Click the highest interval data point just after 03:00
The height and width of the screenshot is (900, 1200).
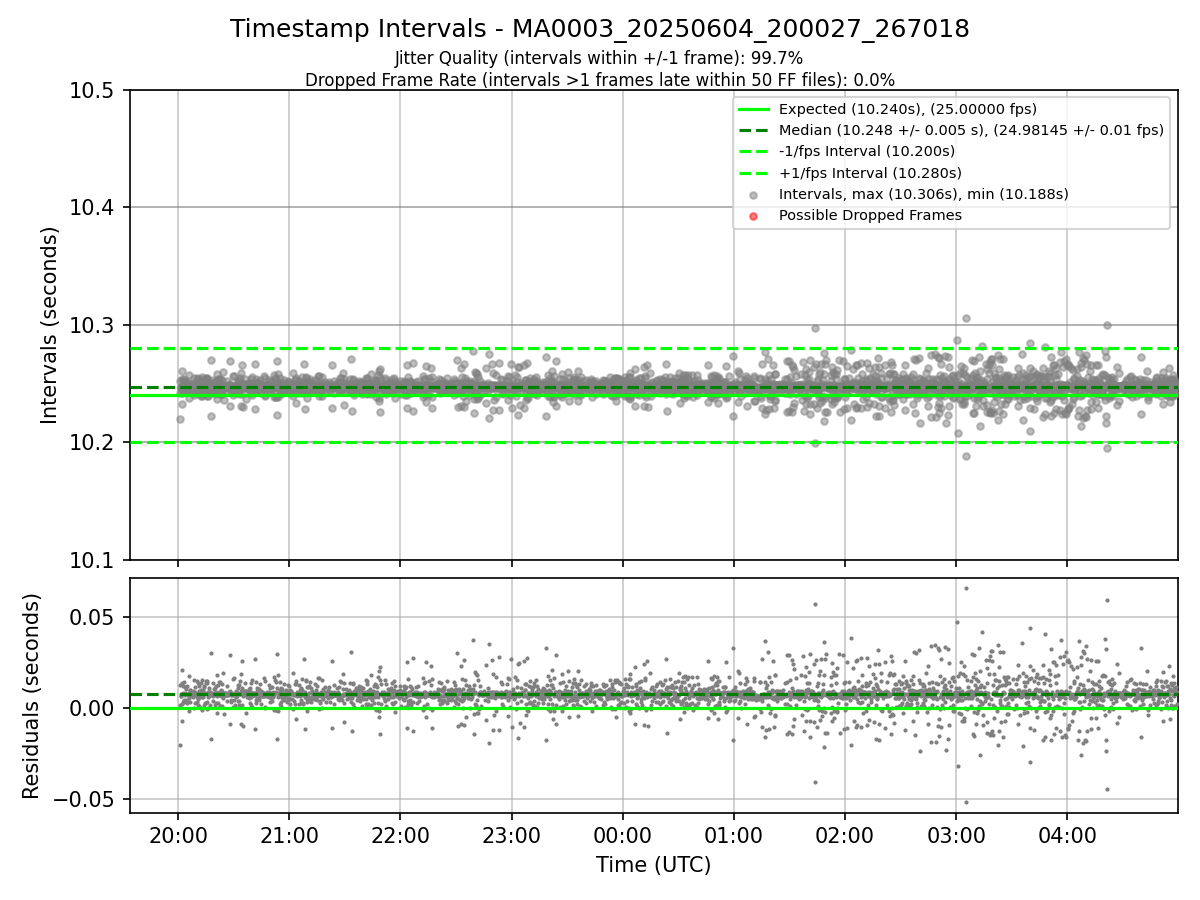(x=966, y=318)
